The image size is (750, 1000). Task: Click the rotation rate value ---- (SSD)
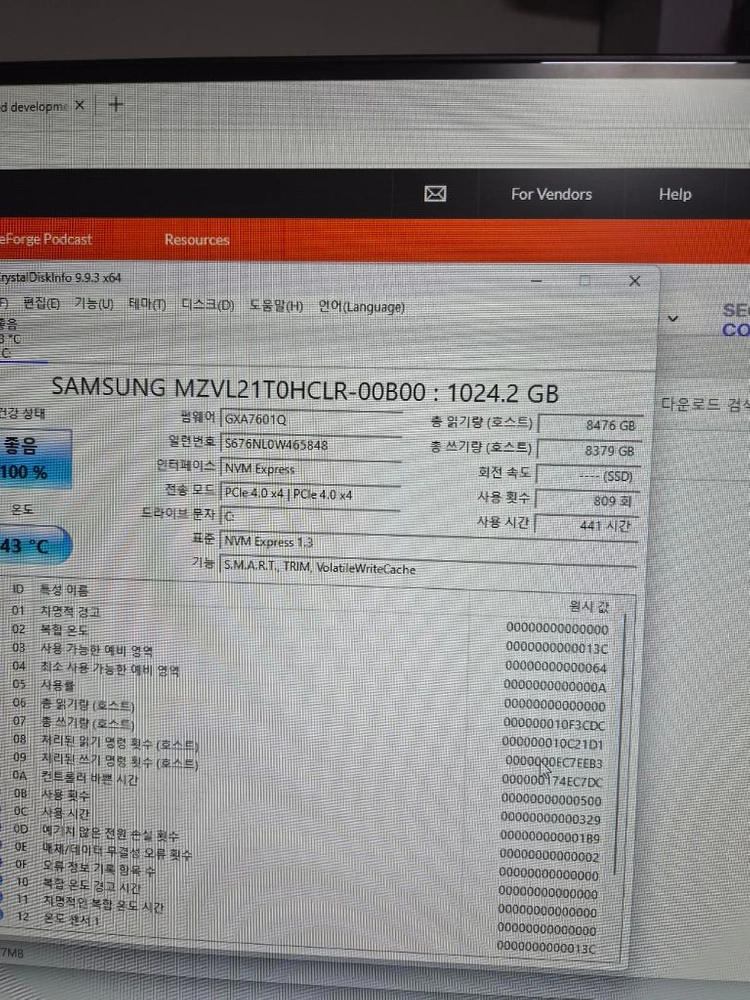589,476
